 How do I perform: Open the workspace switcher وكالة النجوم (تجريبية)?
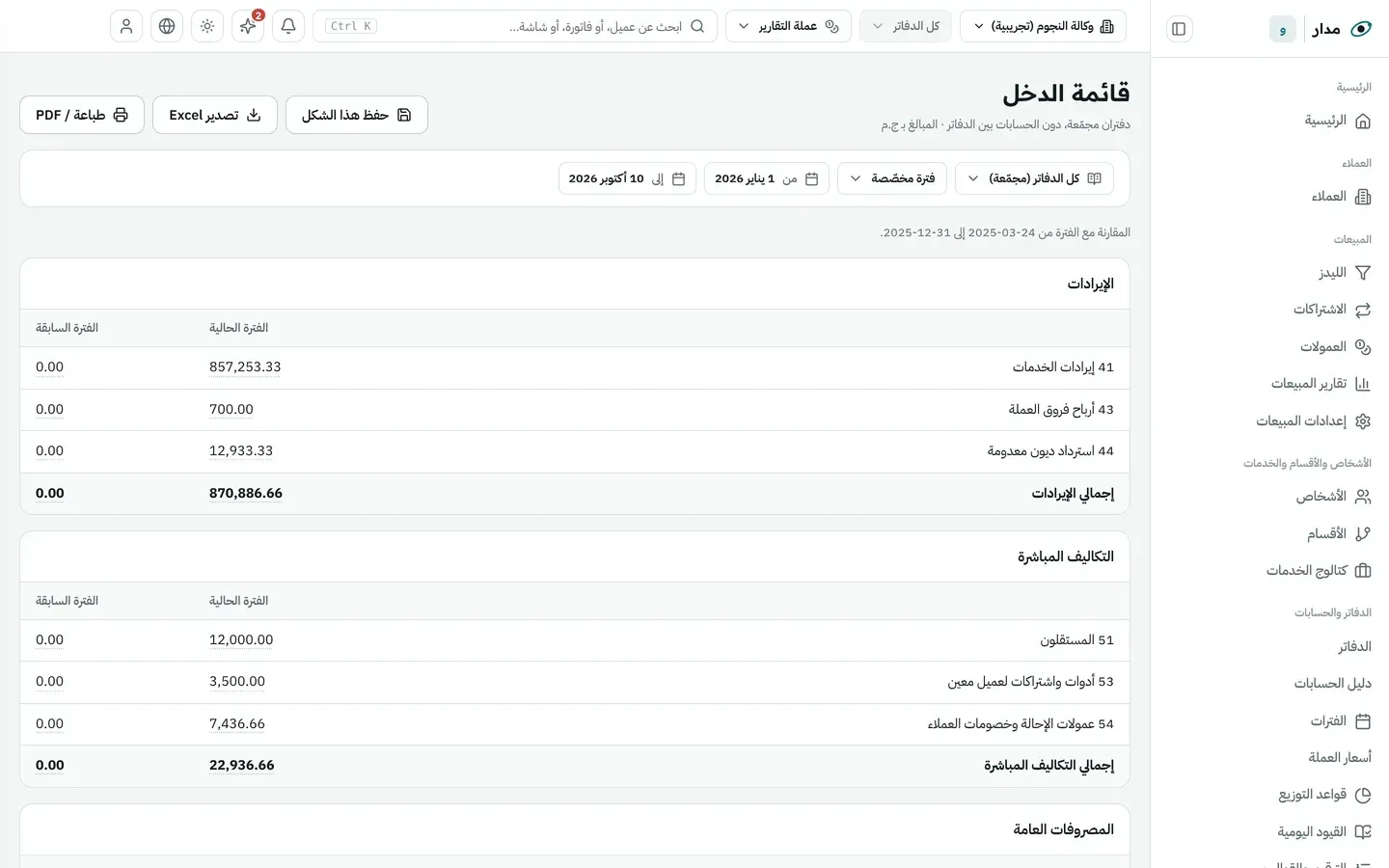click(1043, 26)
